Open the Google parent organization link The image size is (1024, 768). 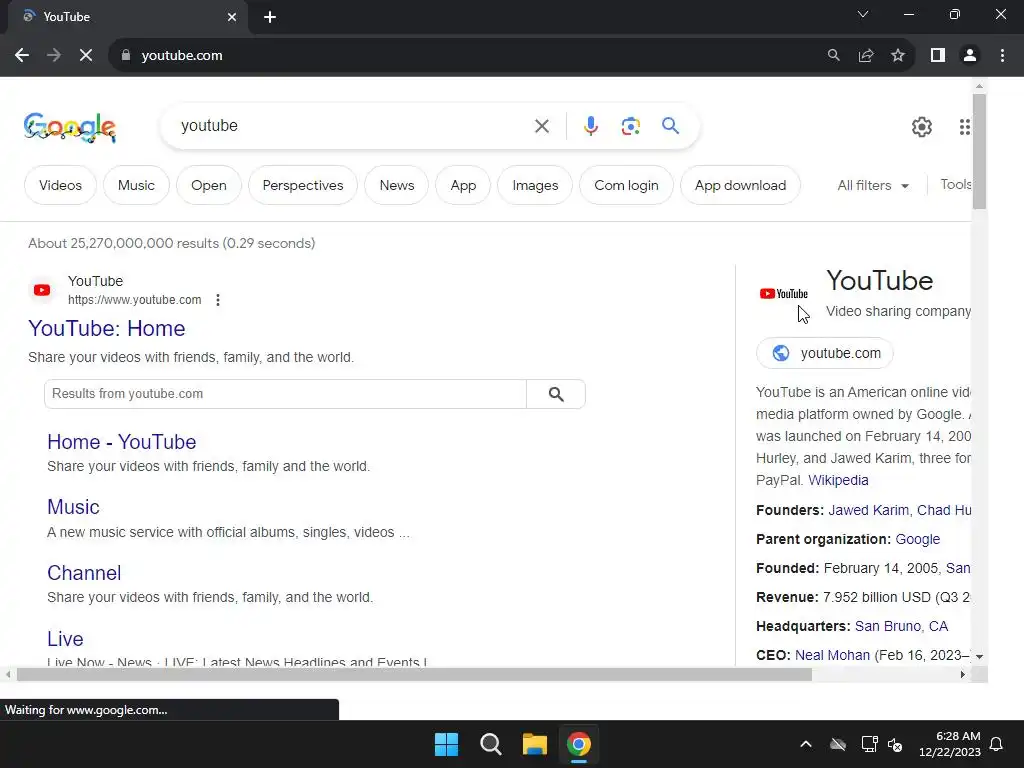918,539
